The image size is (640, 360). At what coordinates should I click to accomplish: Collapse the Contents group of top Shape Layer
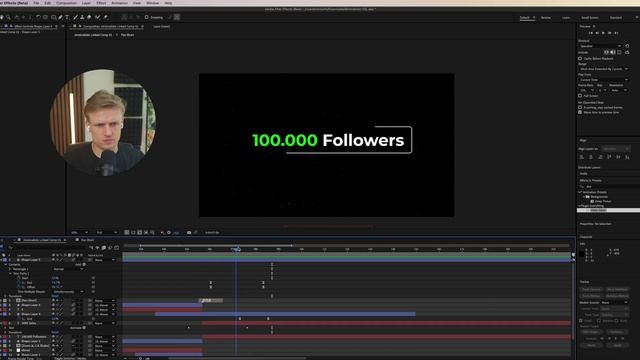pos(5,264)
